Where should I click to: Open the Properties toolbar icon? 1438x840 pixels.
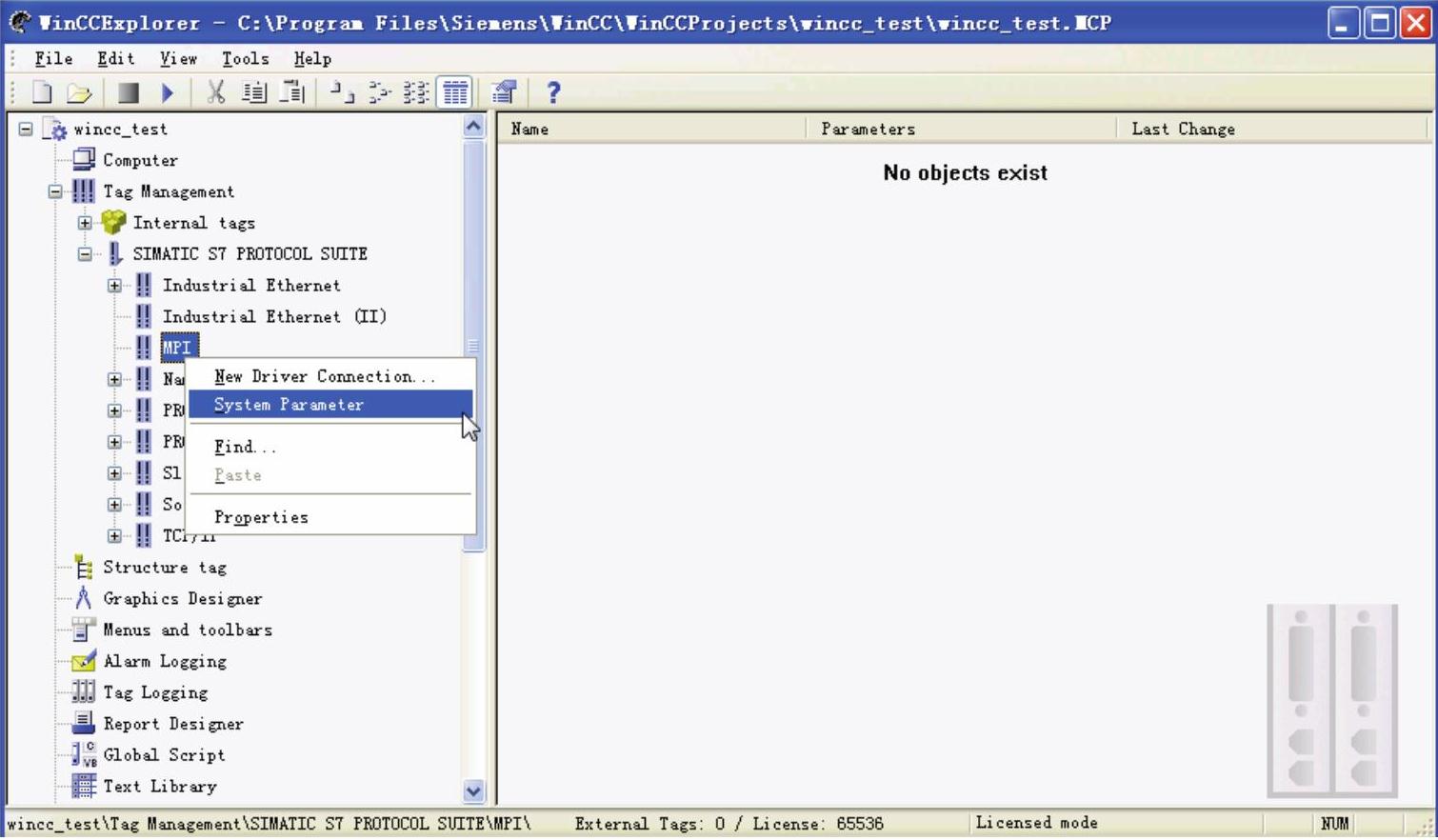click(504, 92)
